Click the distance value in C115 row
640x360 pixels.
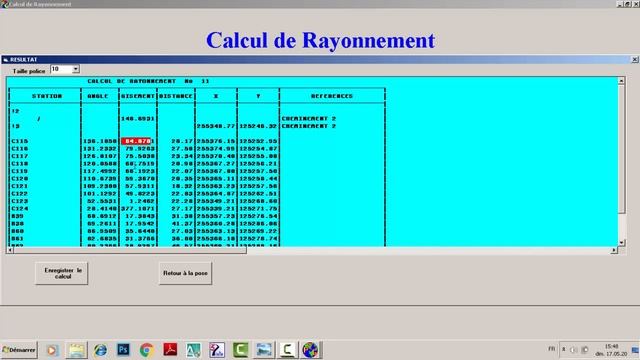point(182,141)
